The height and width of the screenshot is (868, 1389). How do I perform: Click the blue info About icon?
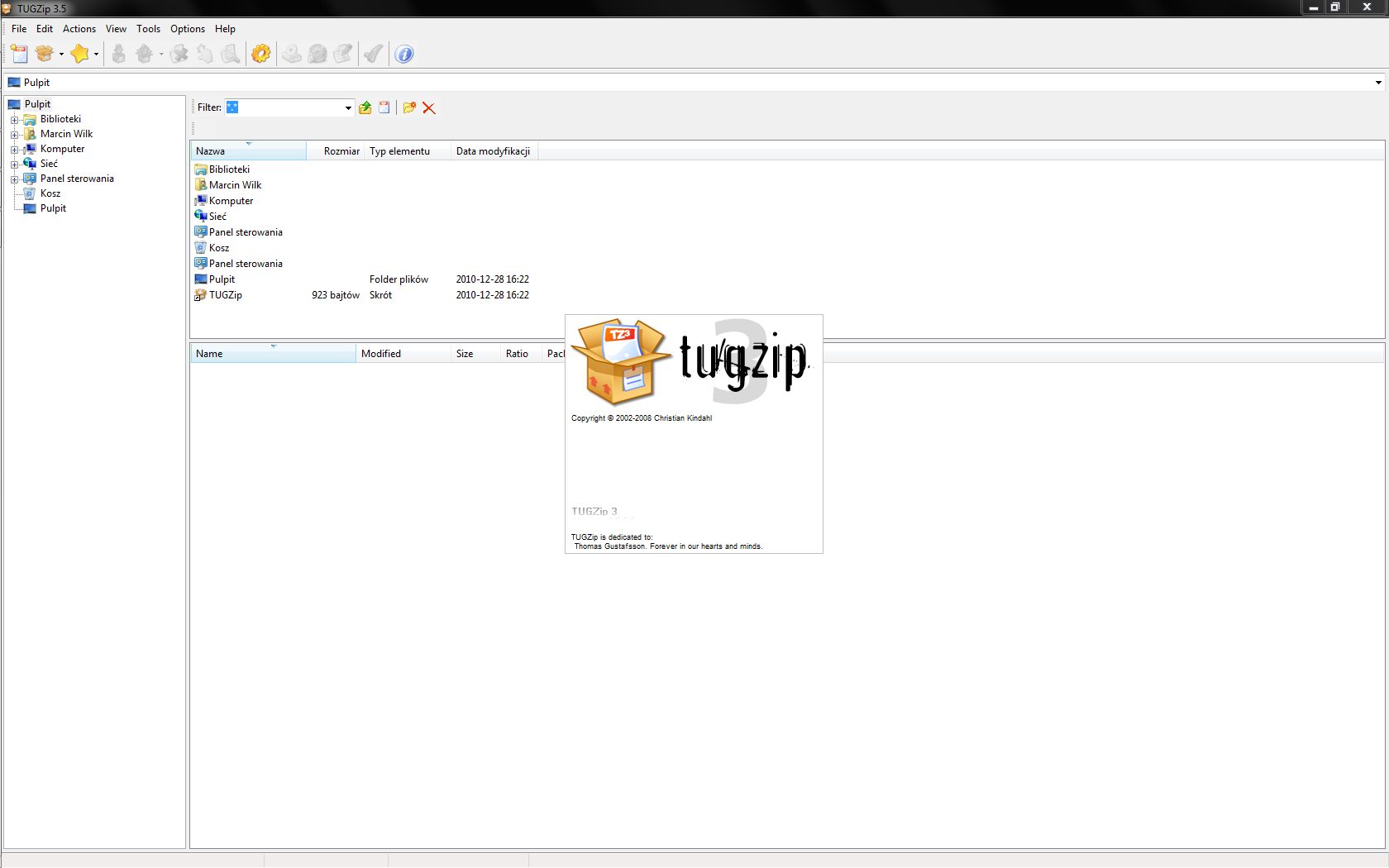point(404,54)
